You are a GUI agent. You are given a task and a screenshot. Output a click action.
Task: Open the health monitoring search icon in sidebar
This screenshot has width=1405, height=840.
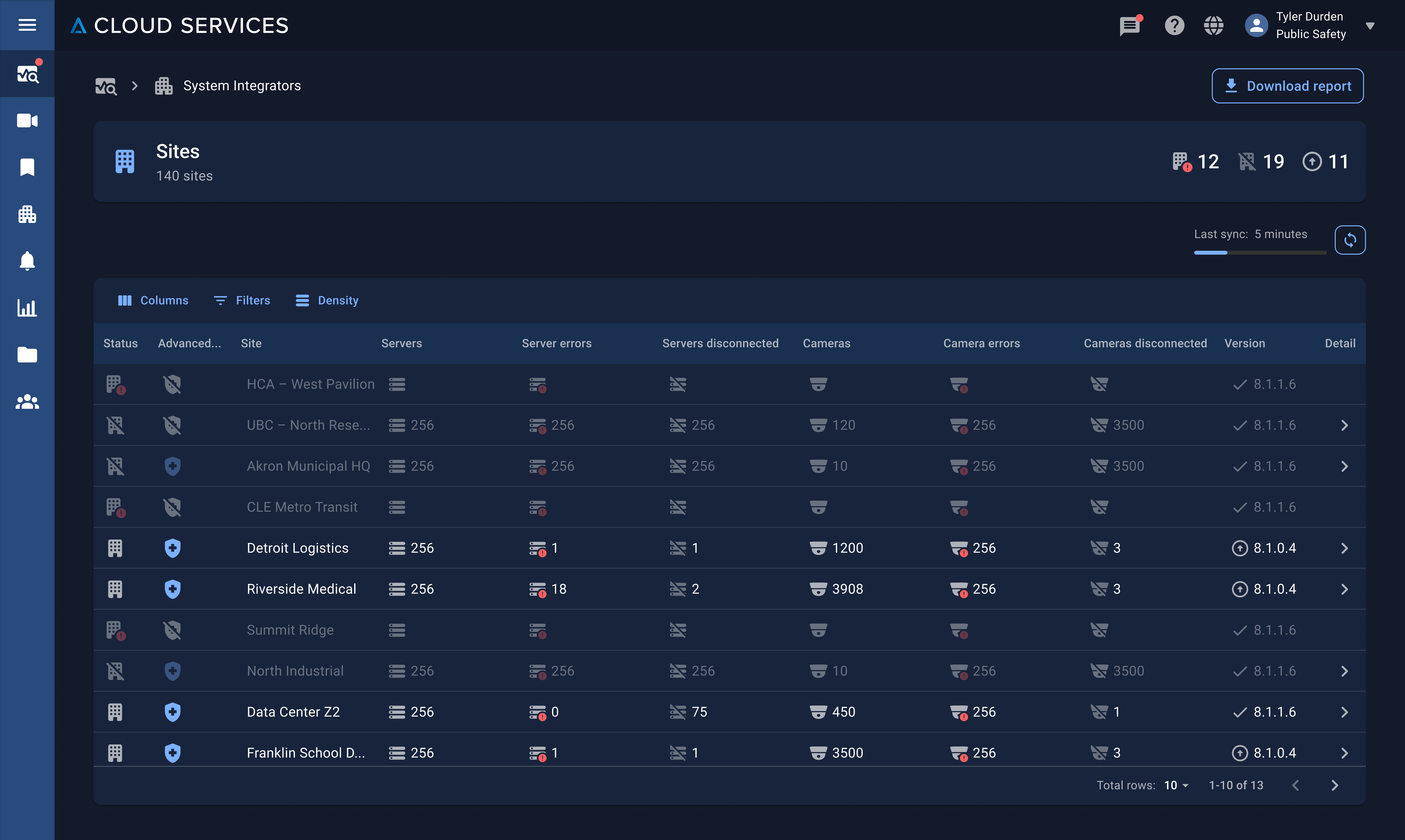click(x=27, y=74)
